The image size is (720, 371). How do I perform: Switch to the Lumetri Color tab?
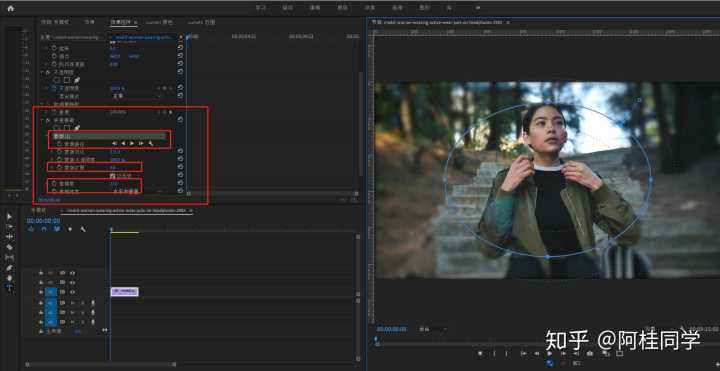[x=159, y=22]
